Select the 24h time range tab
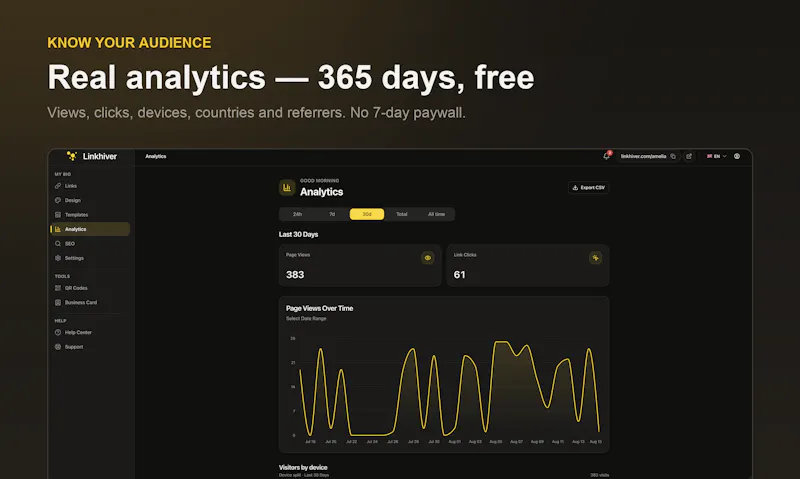 pyautogui.click(x=297, y=214)
